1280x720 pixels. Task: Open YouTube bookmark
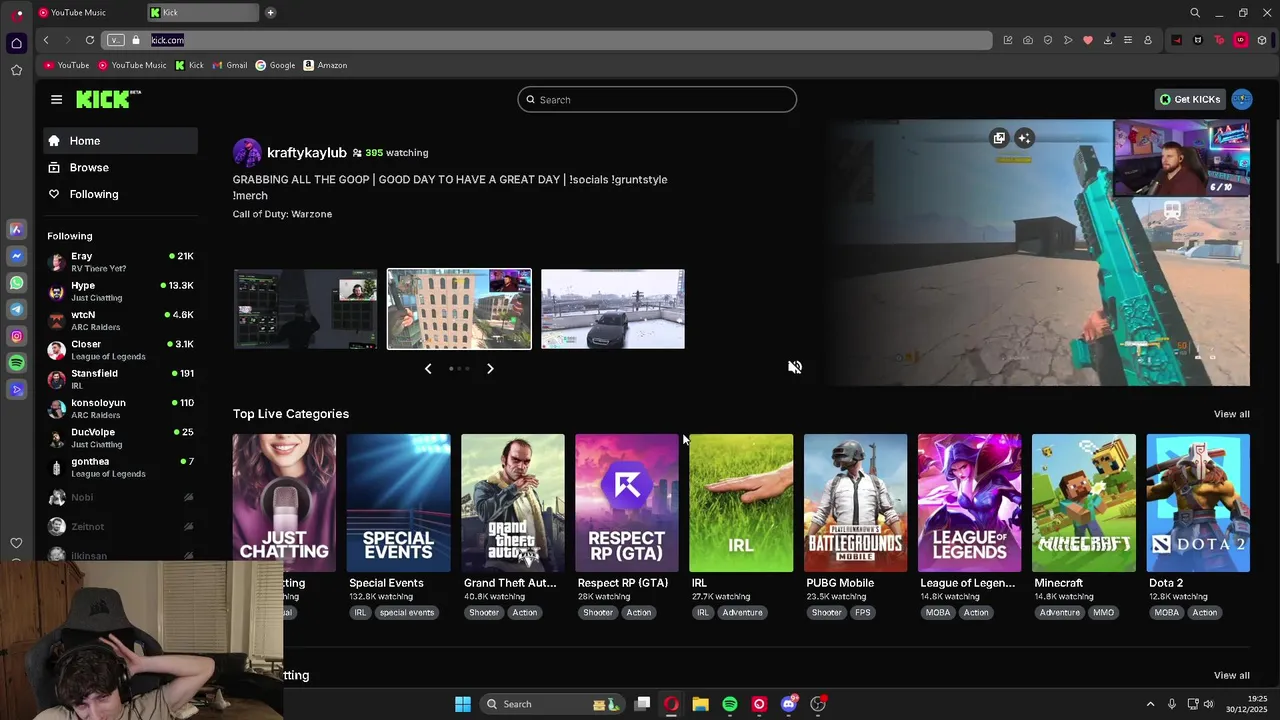66,65
